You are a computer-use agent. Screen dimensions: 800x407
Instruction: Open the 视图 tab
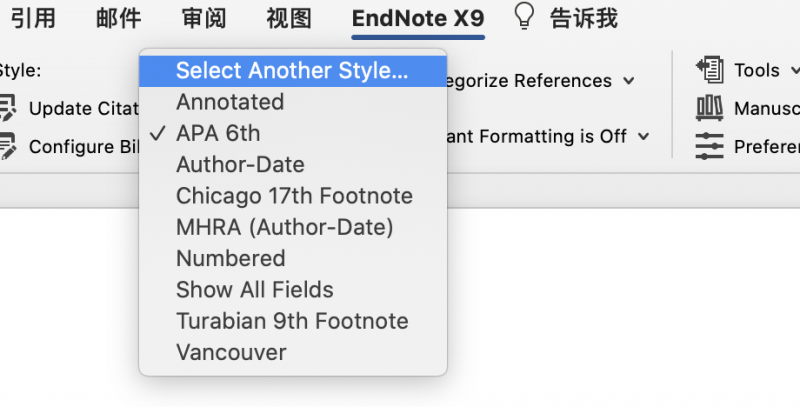[x=289, y=18]
